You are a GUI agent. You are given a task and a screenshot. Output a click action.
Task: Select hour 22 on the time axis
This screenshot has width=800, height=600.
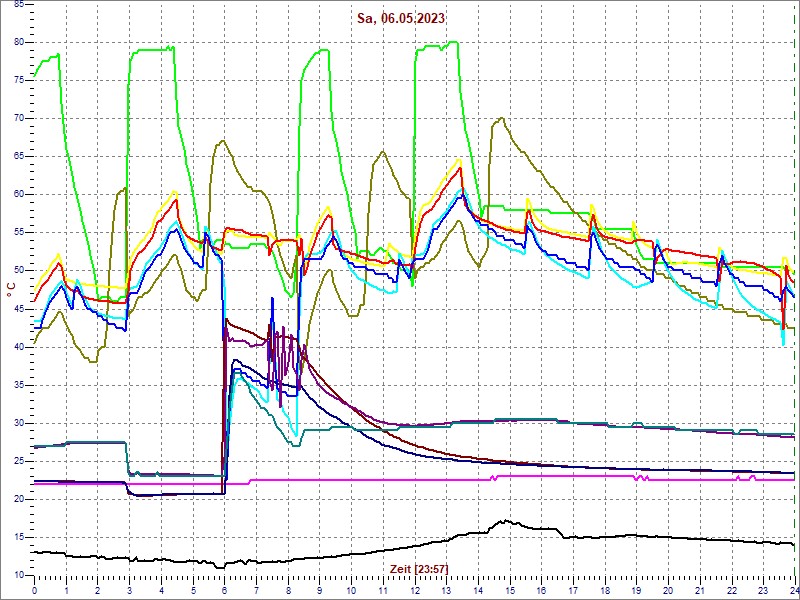(732, 590)
